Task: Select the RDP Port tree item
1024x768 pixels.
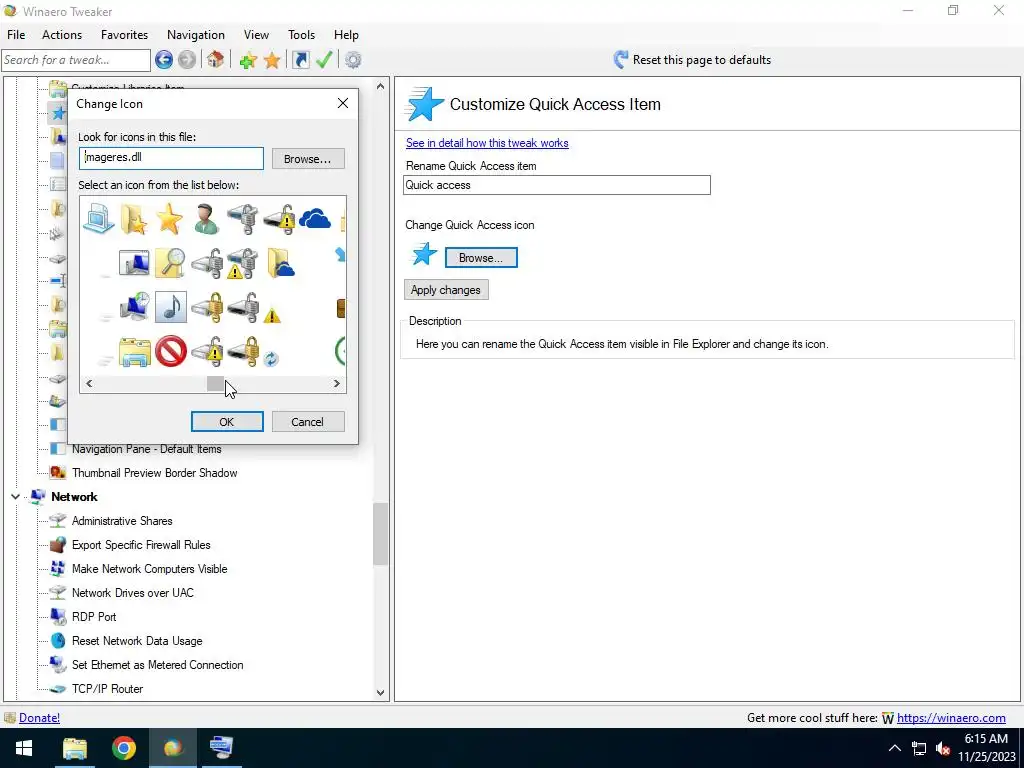Action: (x=93, y=617)
